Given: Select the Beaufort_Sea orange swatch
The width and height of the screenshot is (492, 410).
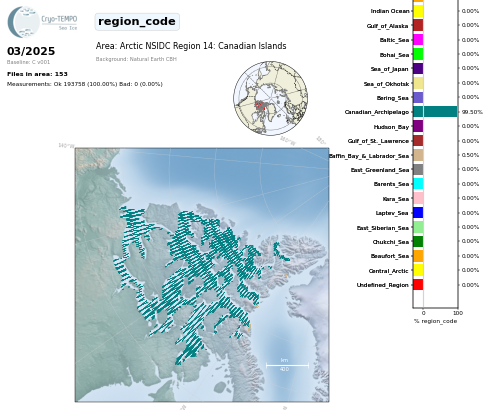Looking at the screenshot, I should click(x=418, y=256).
